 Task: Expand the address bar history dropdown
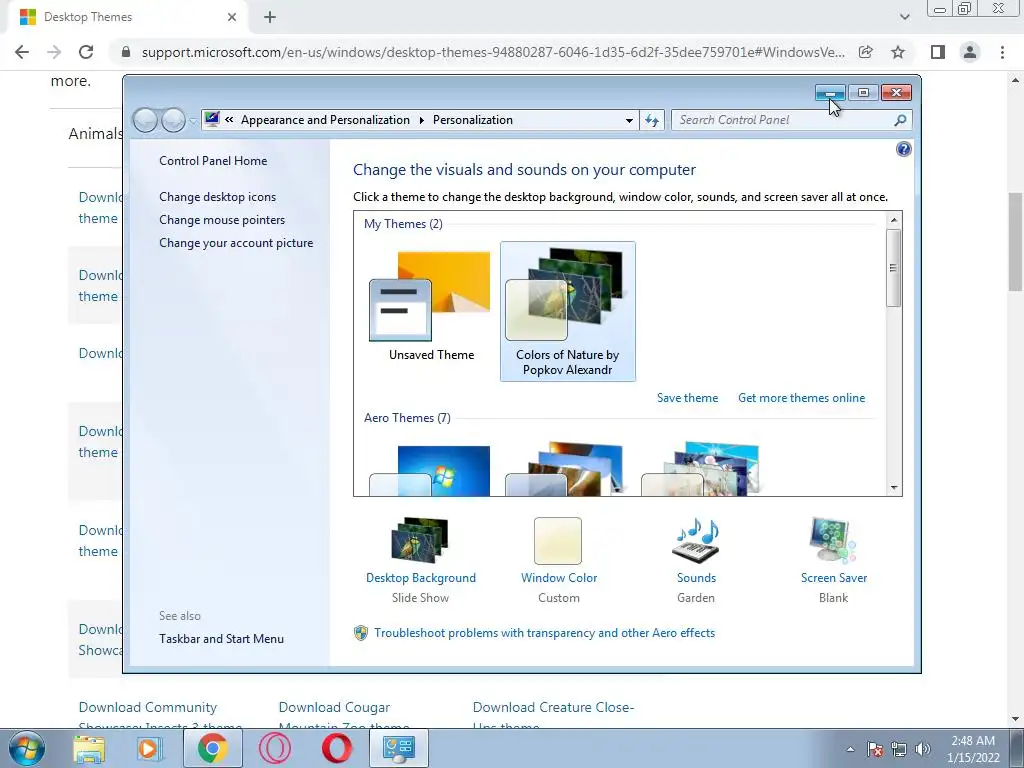coord(629,120)
